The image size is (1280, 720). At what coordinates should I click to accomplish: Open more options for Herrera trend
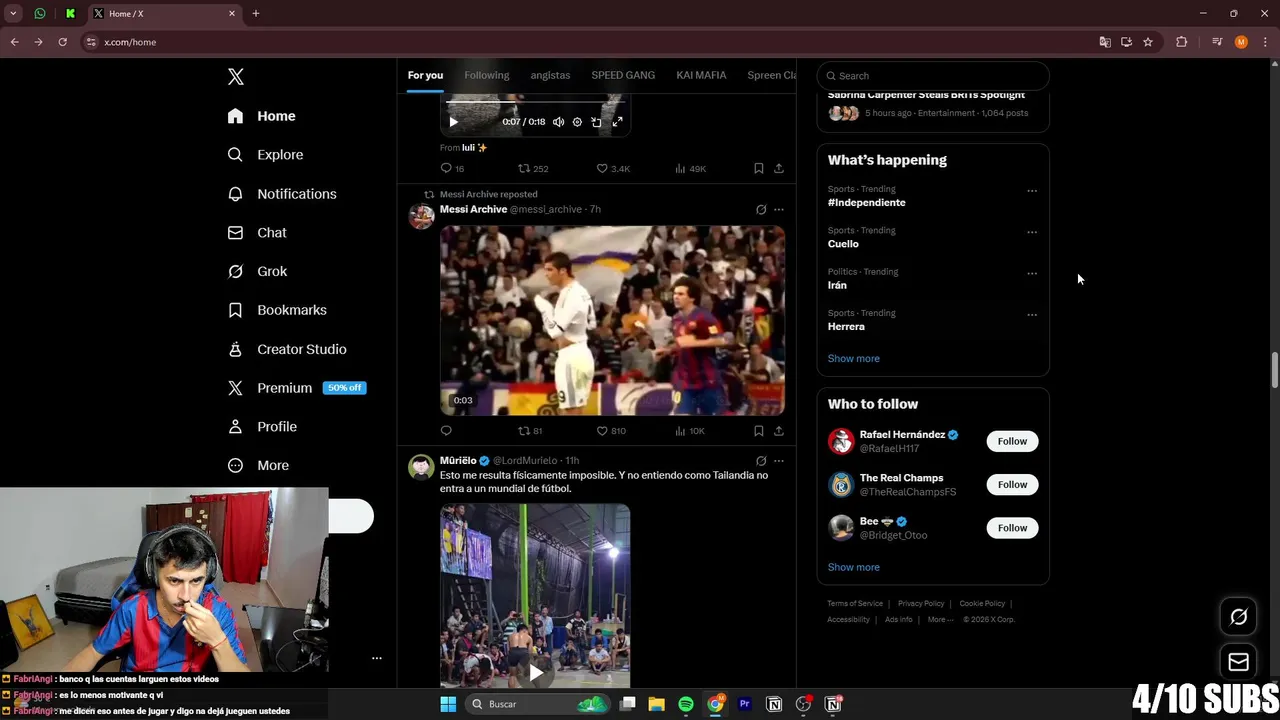point(1032,315)
